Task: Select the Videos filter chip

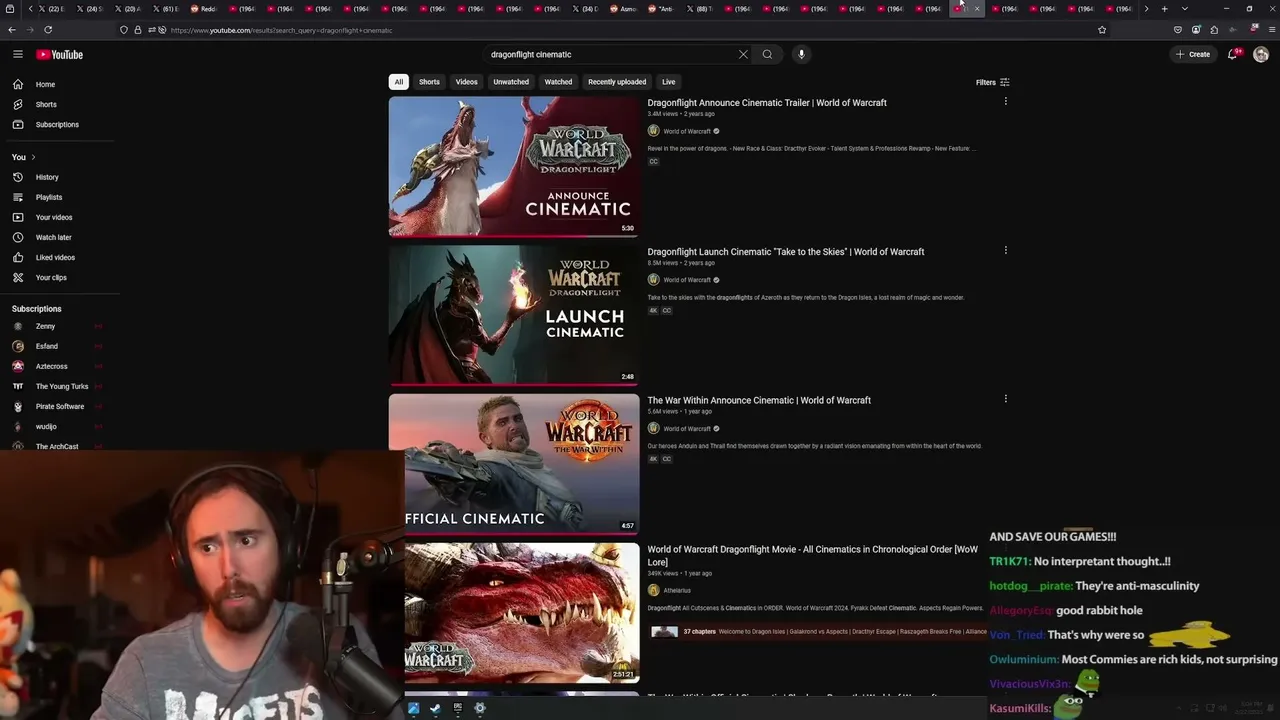Action: click(x=467, y=82)
